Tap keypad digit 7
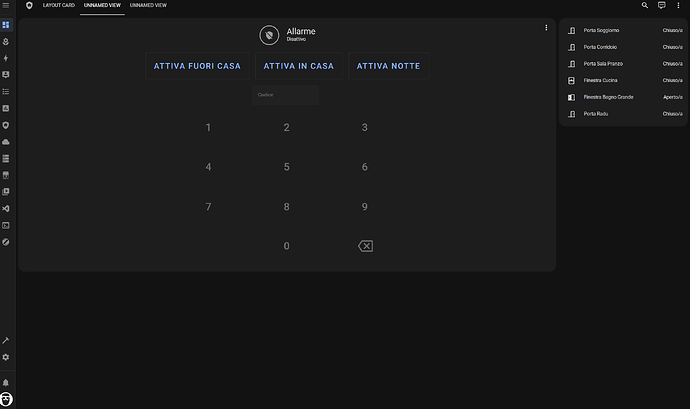 (208, 207)
